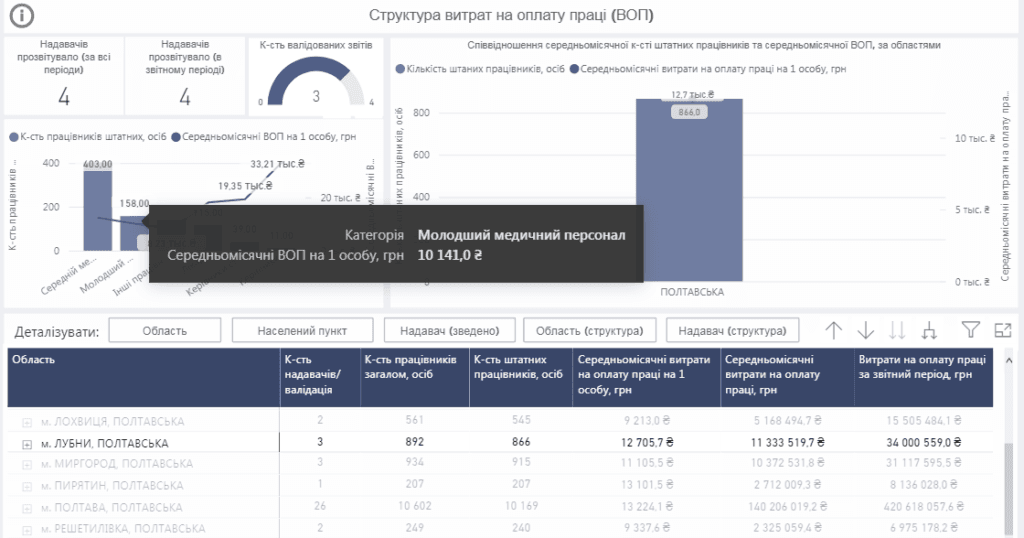The height and width of the screenshot is (538, 1024).
Task: Sort by Витрати на оплату праці за звітний період
Action: click(x=923, y=377)
